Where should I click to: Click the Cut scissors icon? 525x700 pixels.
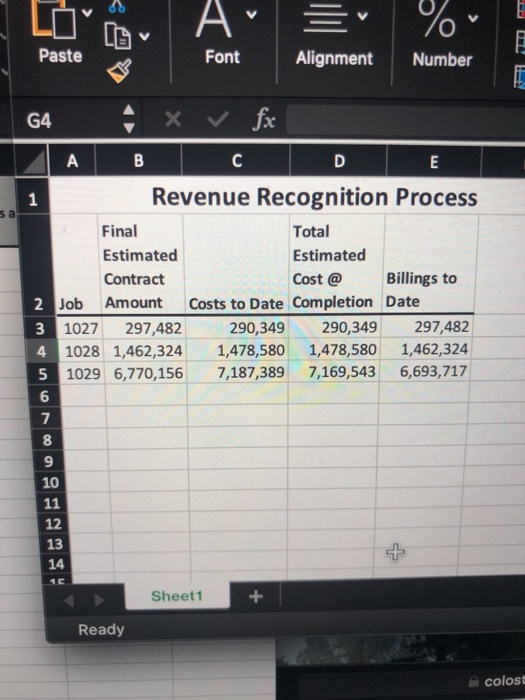[117, 5]
